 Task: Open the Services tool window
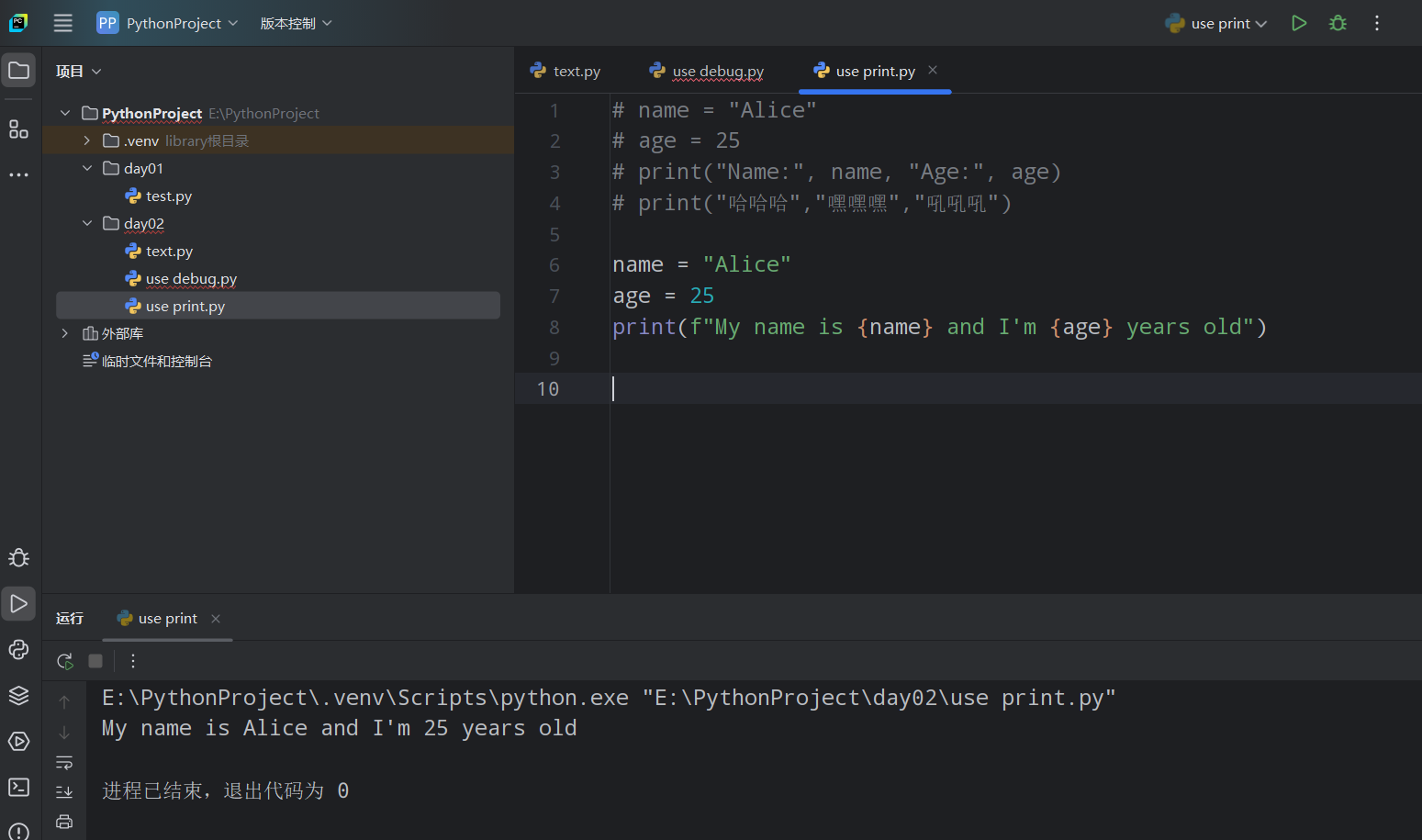18,741
